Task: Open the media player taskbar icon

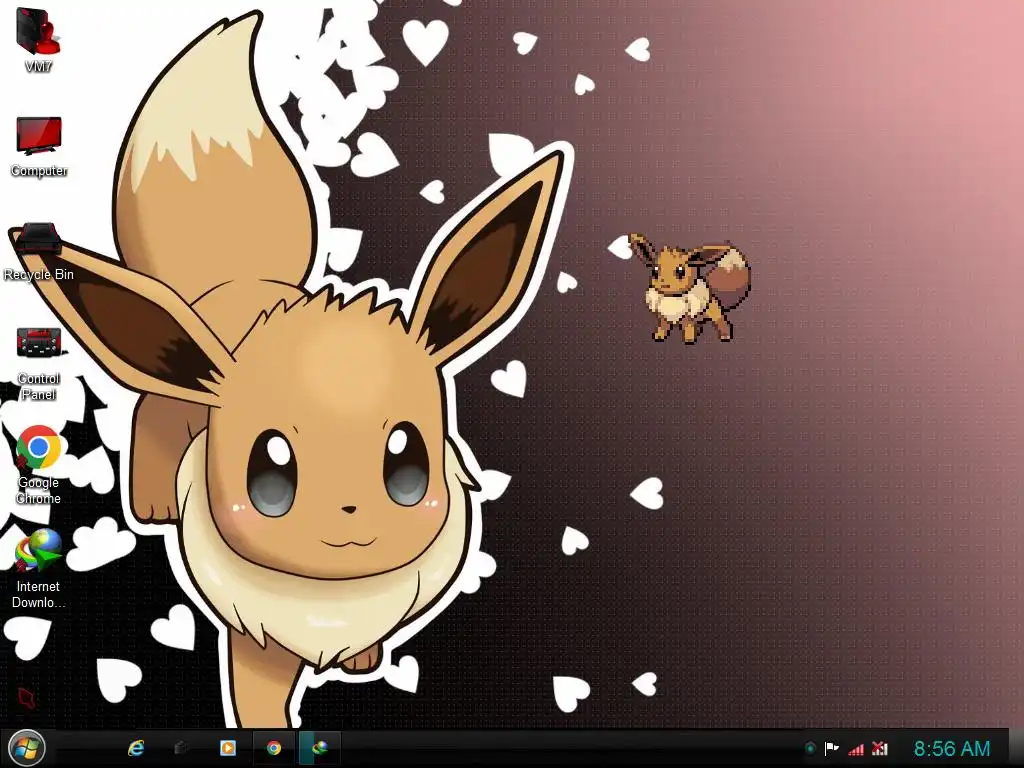Action: click(x=228, y=748)
